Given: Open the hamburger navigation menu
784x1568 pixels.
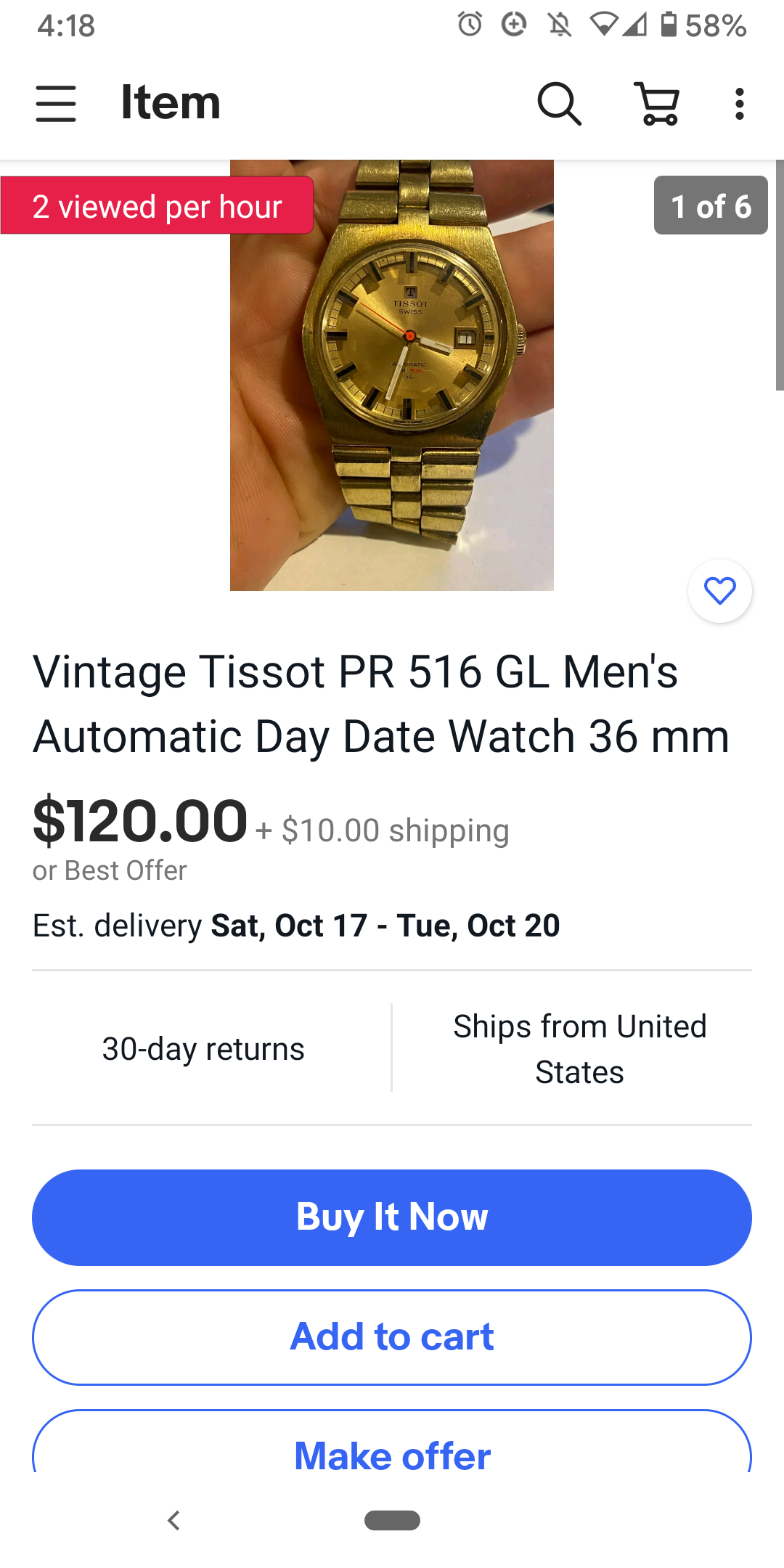Looking at the screenshot, I should (56, 103).
